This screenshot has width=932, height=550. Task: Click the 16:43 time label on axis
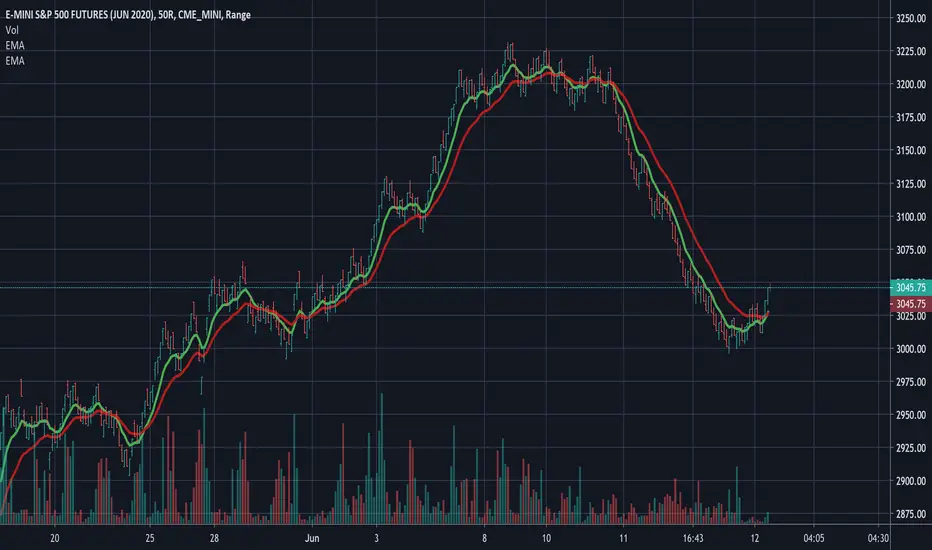click(x=693, y=538)
